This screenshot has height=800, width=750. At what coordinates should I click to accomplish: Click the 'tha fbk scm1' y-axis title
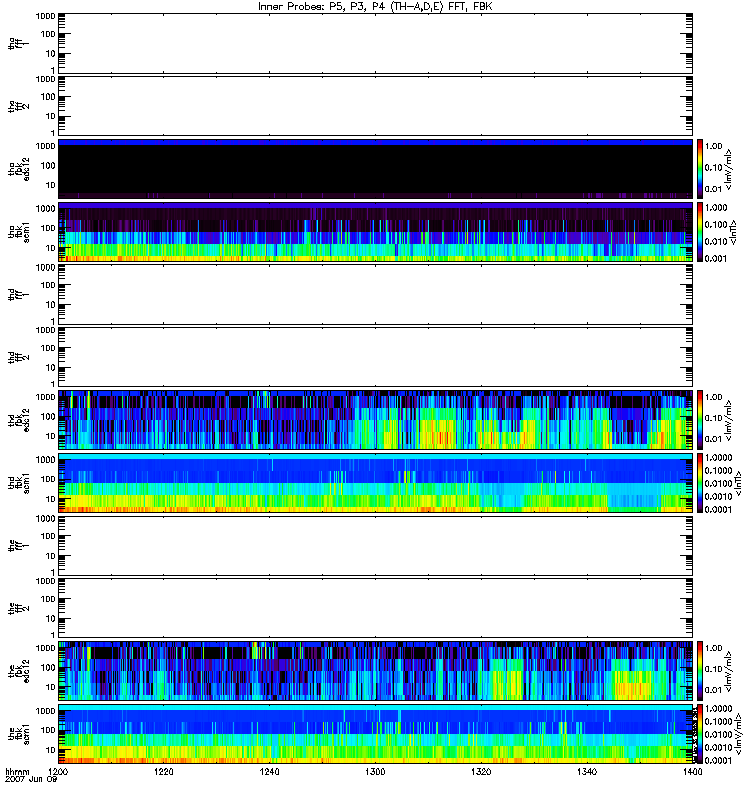coord(19,232)
